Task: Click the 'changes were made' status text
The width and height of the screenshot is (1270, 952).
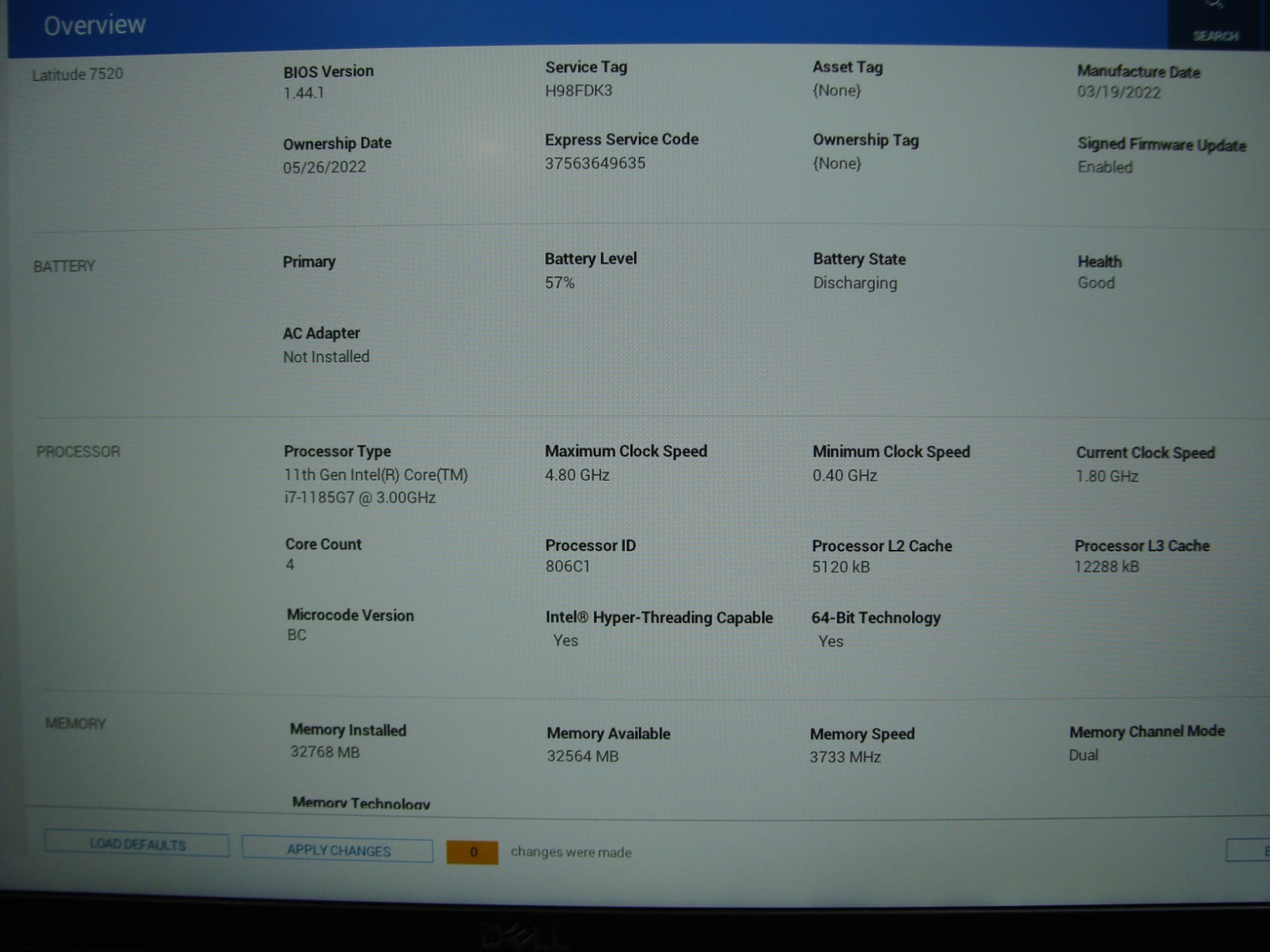Action: (571, 852)
